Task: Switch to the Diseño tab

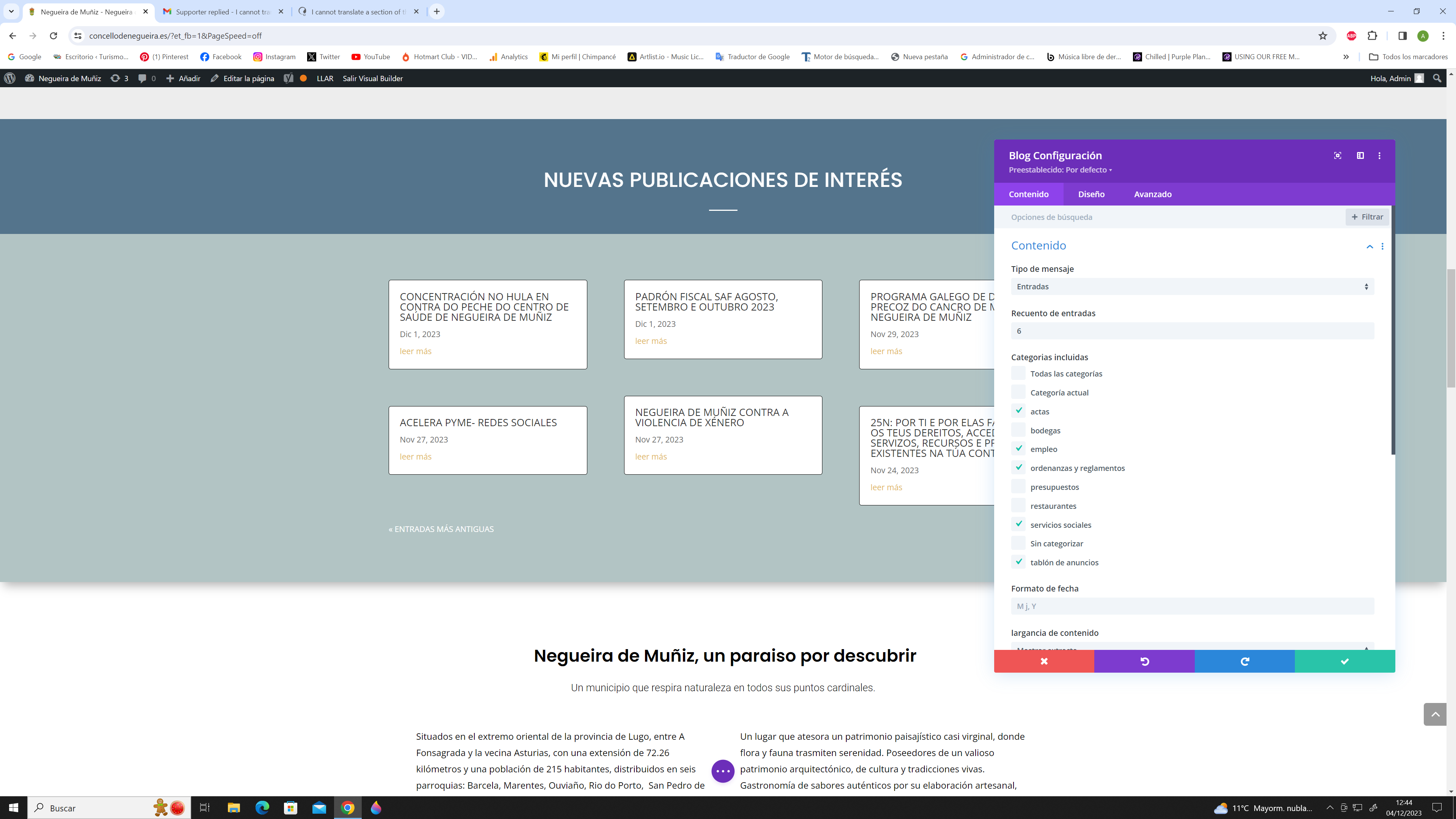Action: click(x=1091, y=194)
